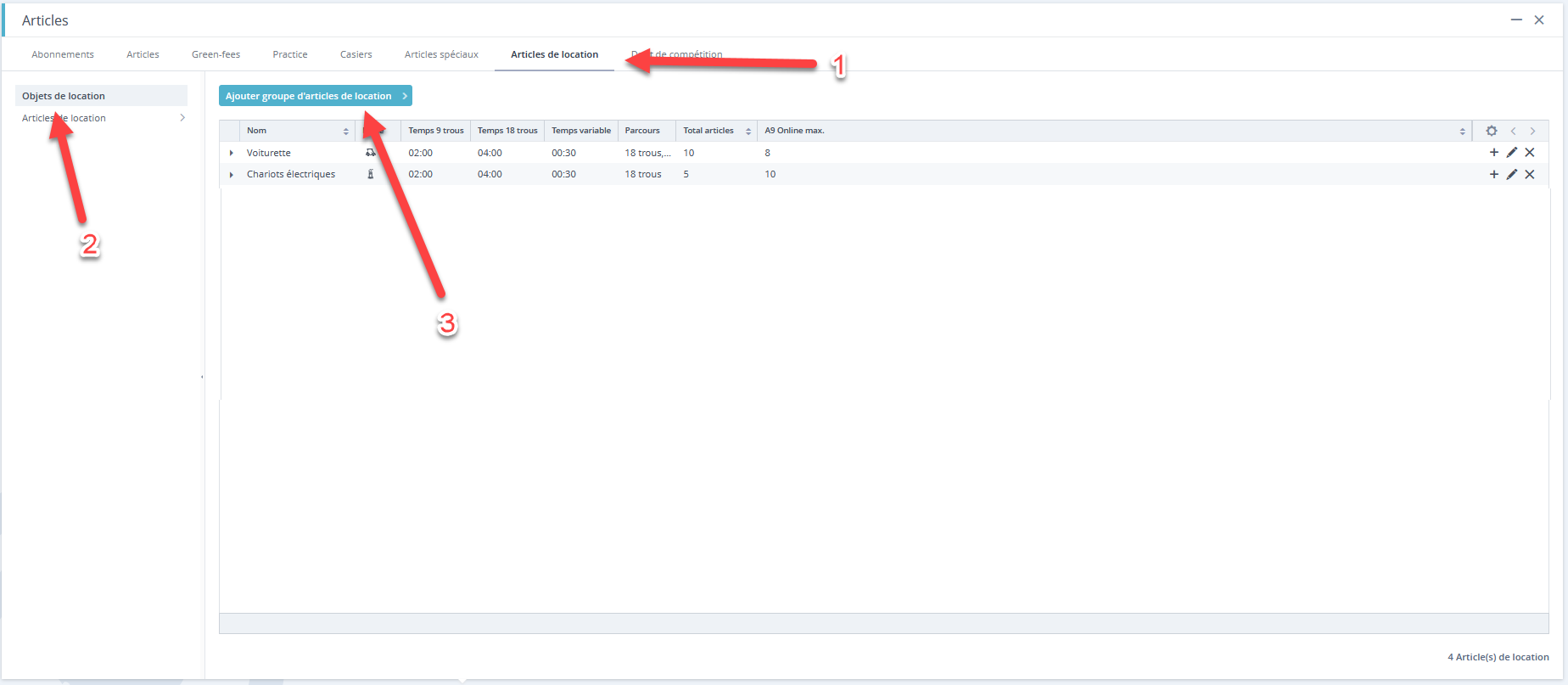The width and height of the screenshot is (1568, 685).
Task: Click 18 trous Parcours cell for Chariots électriques
Action: (643, 174)
